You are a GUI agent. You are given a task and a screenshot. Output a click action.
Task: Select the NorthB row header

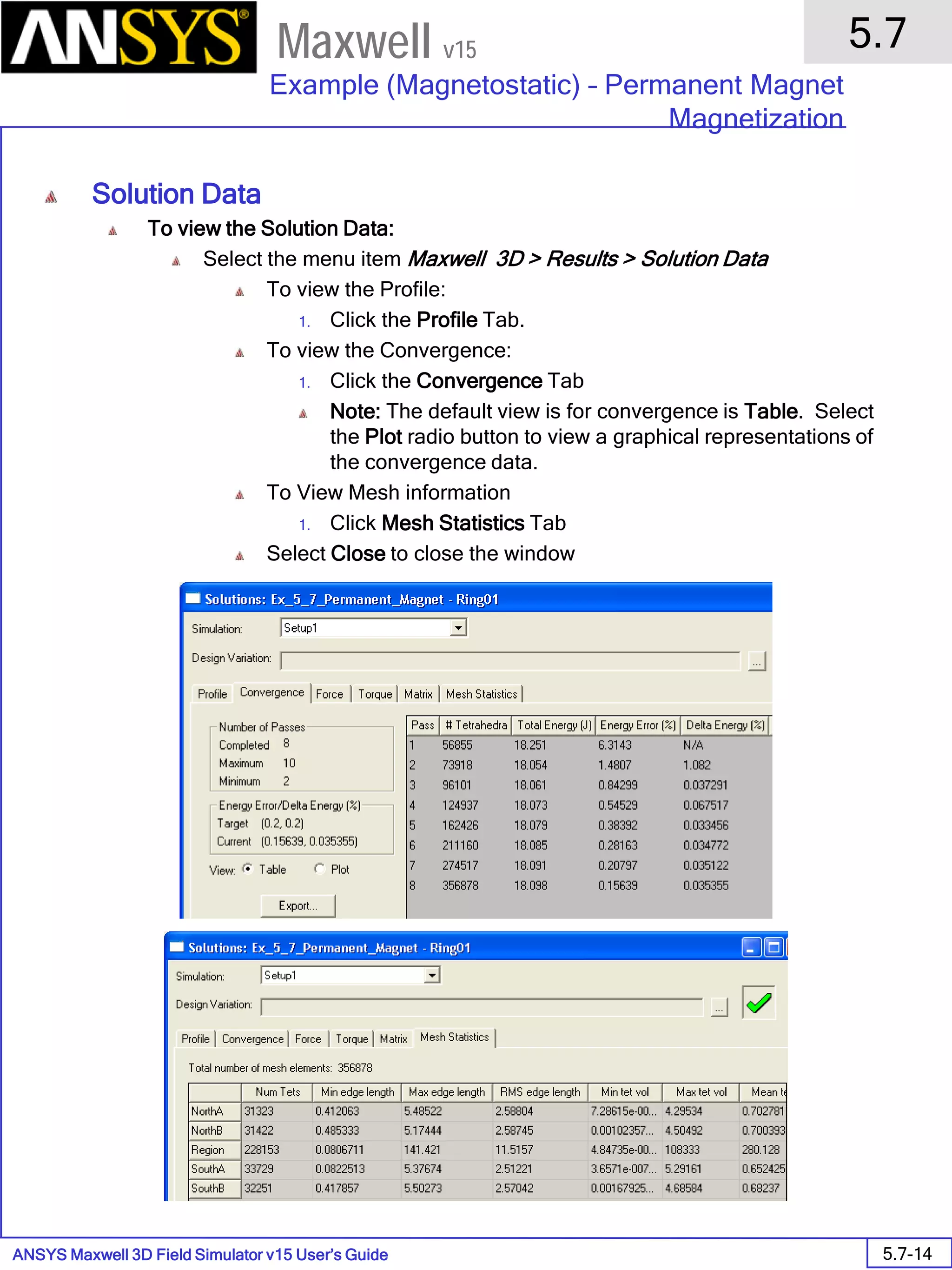(215, 1130)
